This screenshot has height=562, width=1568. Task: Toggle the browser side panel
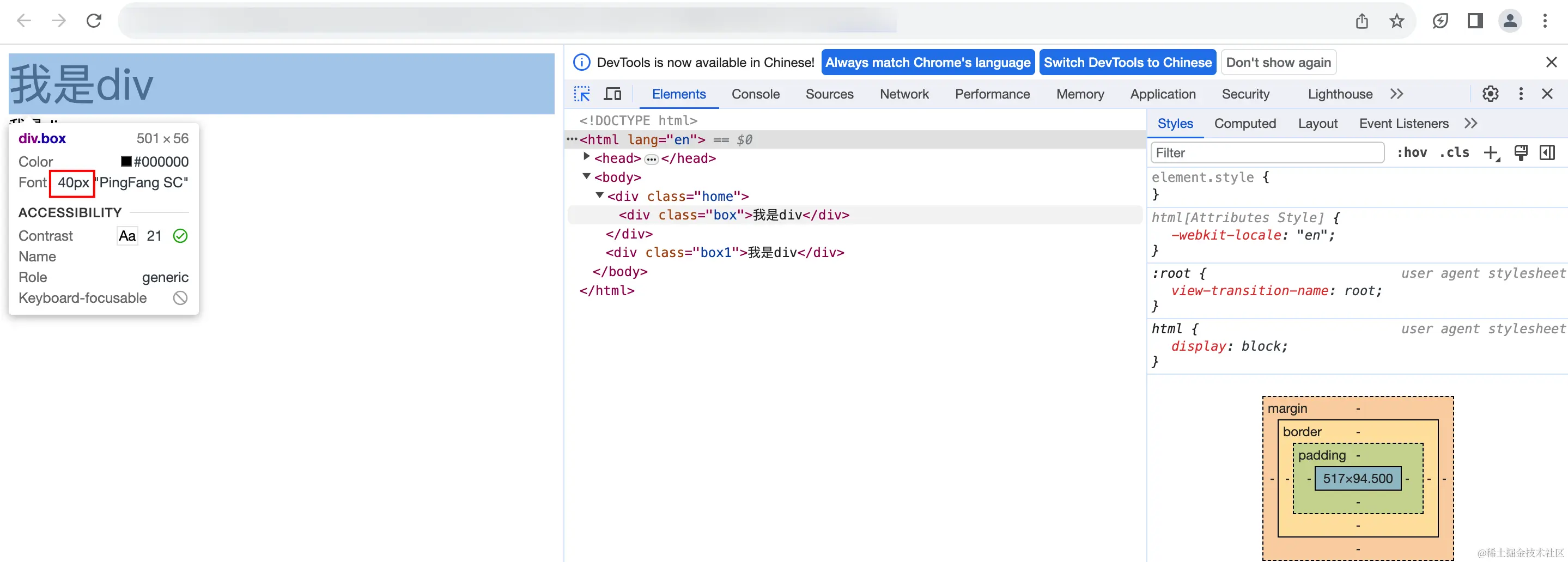1475,21
